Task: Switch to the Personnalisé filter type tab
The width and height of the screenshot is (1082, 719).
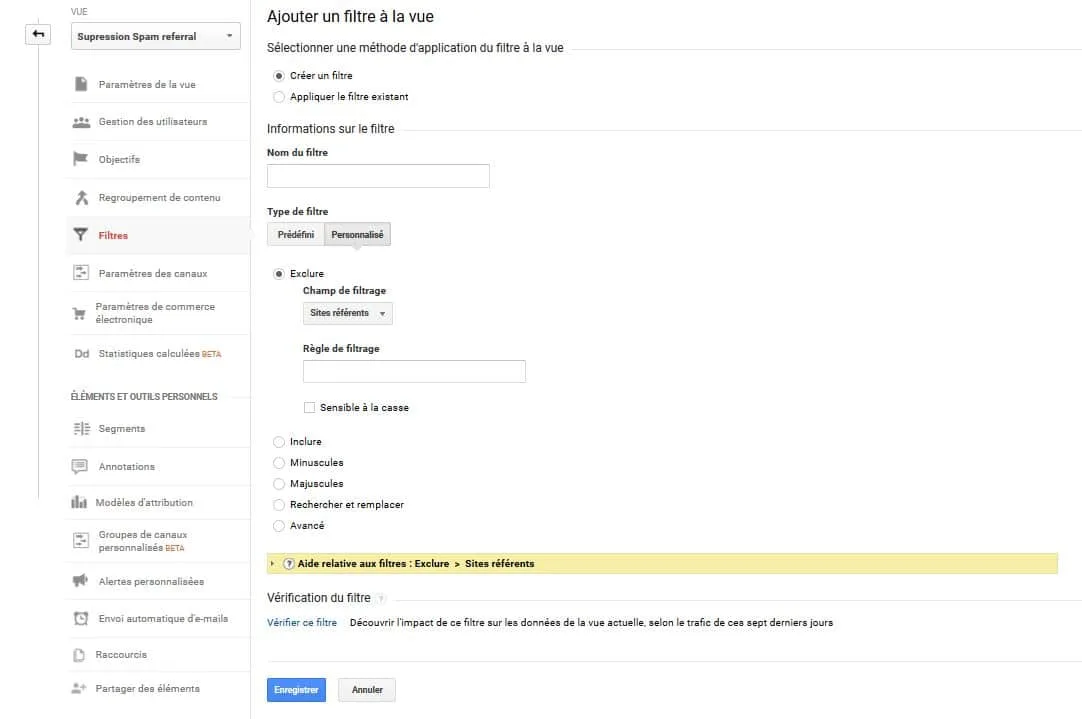Action: pyautogui.click(x=357, y=235)
